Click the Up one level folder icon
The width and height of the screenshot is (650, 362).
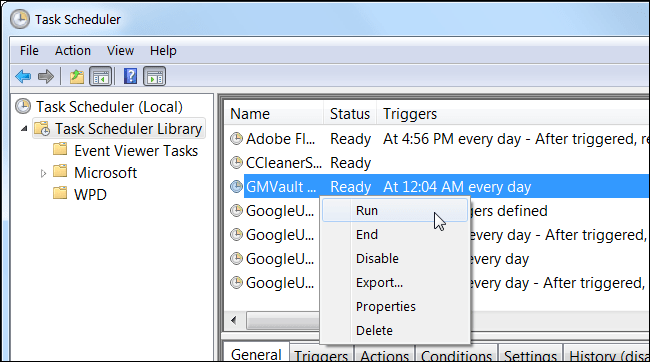tap(77, 77)
